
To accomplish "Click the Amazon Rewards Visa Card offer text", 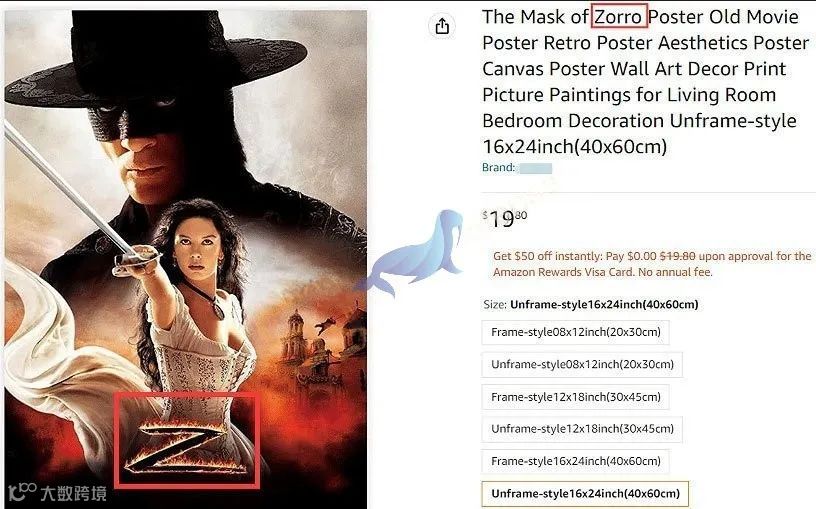I will pyautogui.click(x=652, y=264).
